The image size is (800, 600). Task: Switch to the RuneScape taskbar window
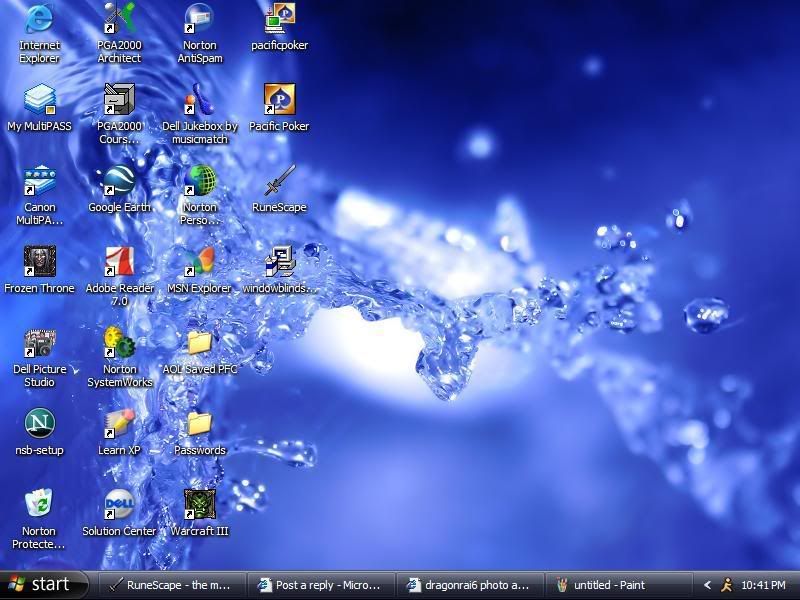tap(170, 585)
